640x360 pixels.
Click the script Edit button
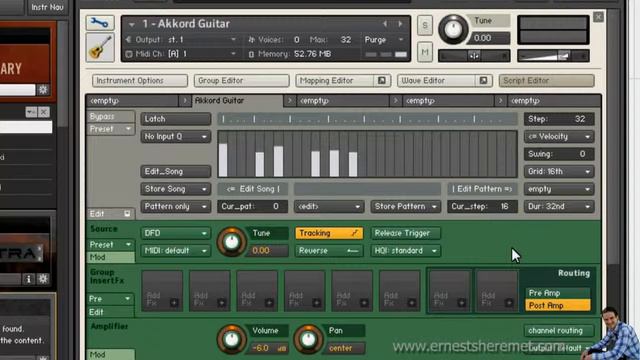[110, 214]
